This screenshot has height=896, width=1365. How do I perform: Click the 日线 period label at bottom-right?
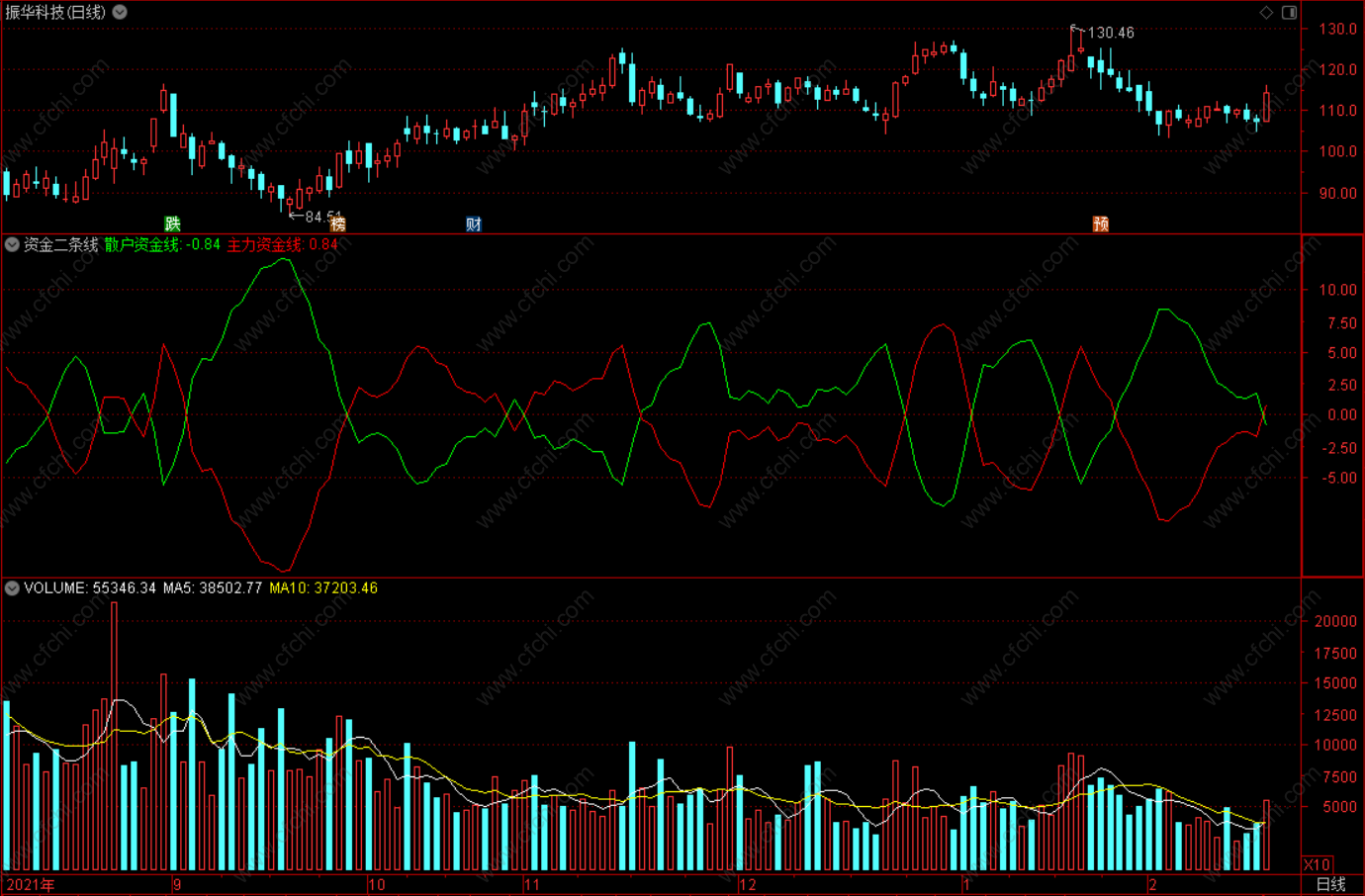point(1330,884)
